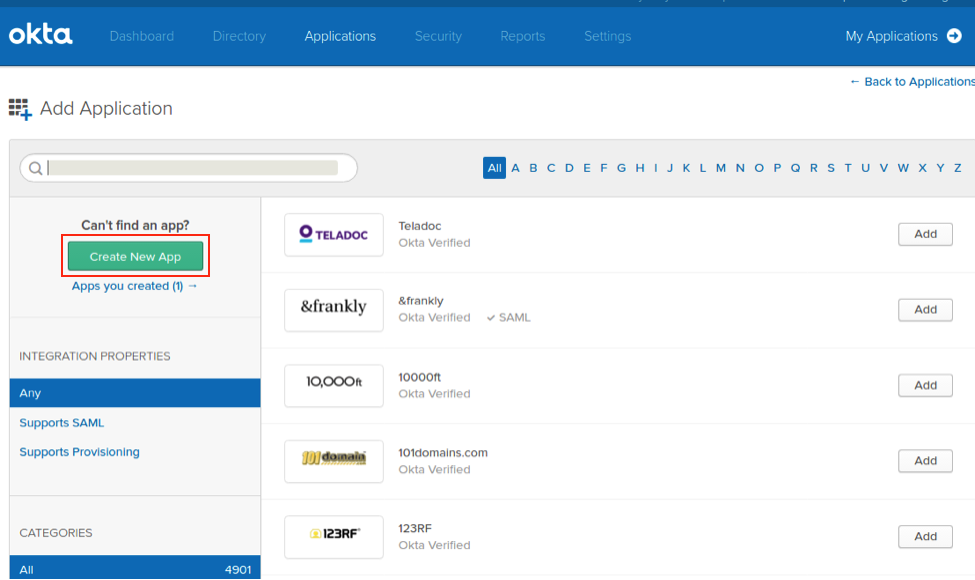The height and width of the screenshot is (580, 975).
Task: Select the All category with 4901 apps
Action: 135,568
